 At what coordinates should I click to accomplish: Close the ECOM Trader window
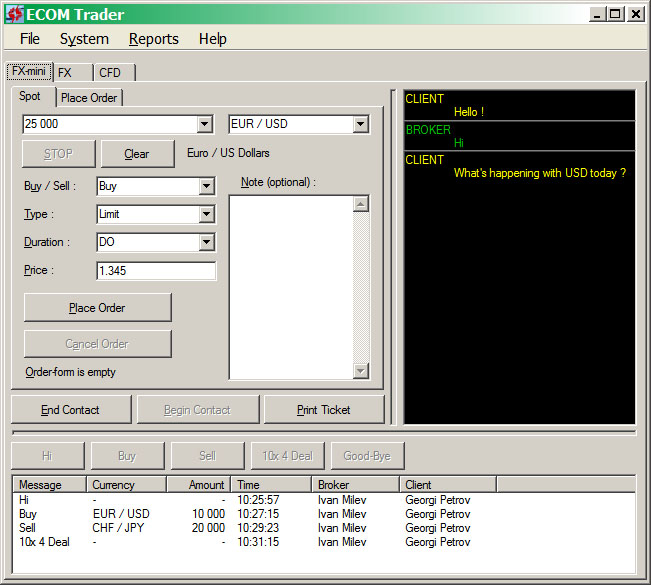pyautogui.click(x=636, y=15)
